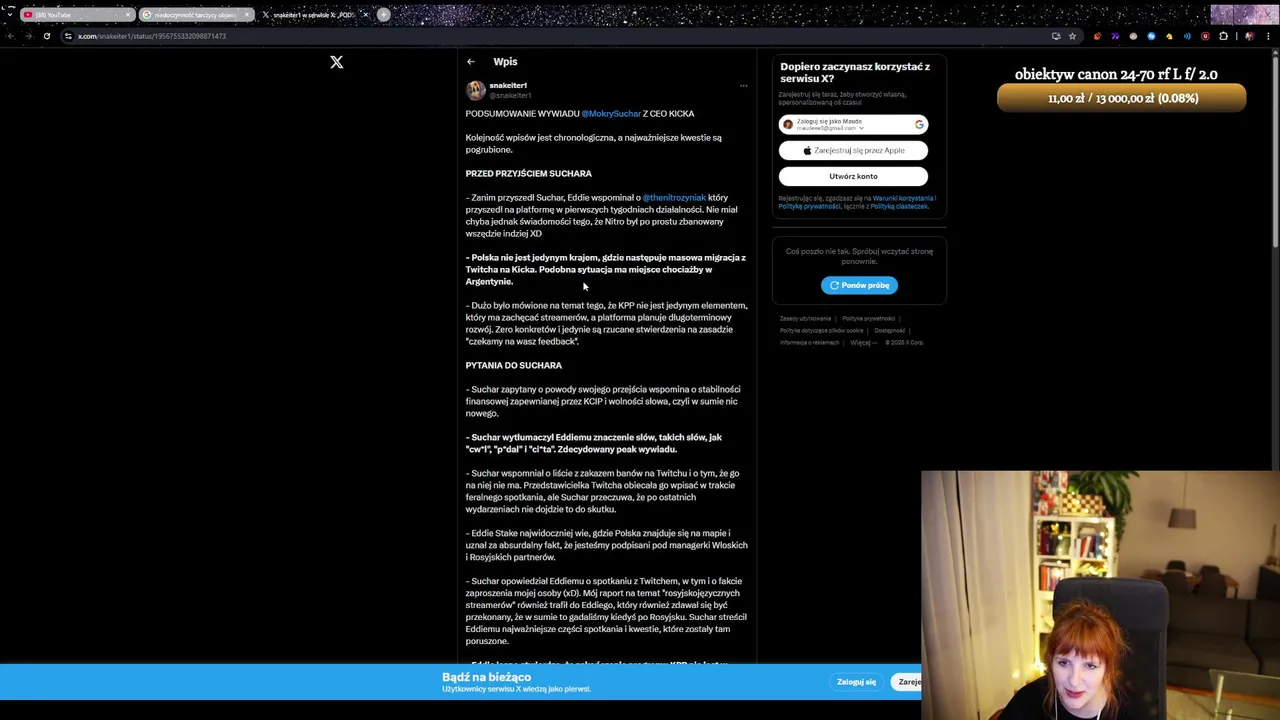This screenshot has width=1280, height=720.
Task: Open the blue Shazam extension icon
Action: coord(1151,36)
